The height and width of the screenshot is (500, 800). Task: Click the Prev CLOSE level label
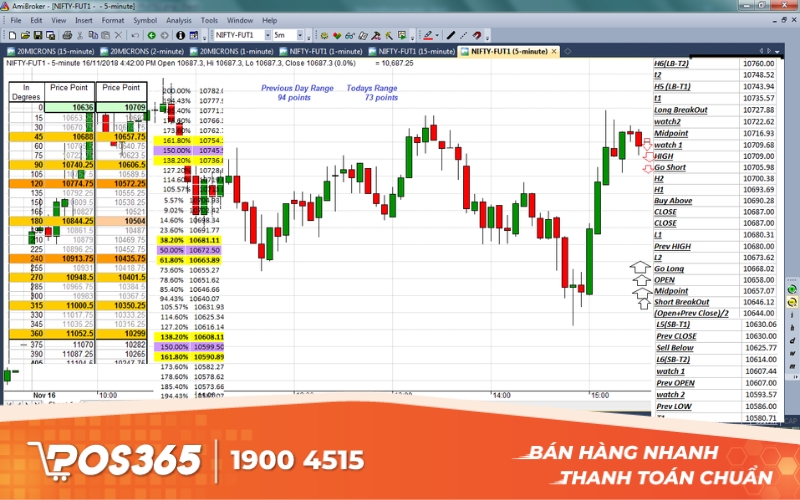tap(676, 336)
